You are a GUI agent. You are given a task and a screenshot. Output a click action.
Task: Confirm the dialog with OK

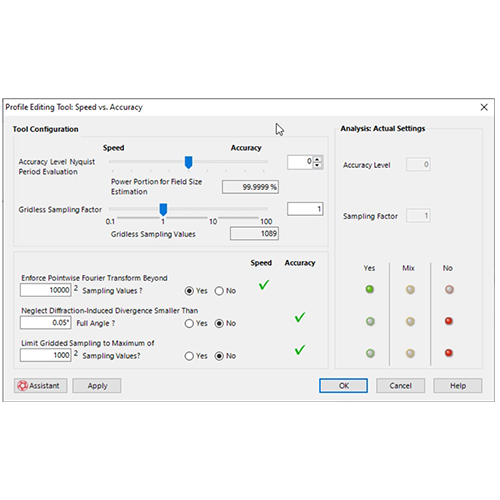(343, 386)
